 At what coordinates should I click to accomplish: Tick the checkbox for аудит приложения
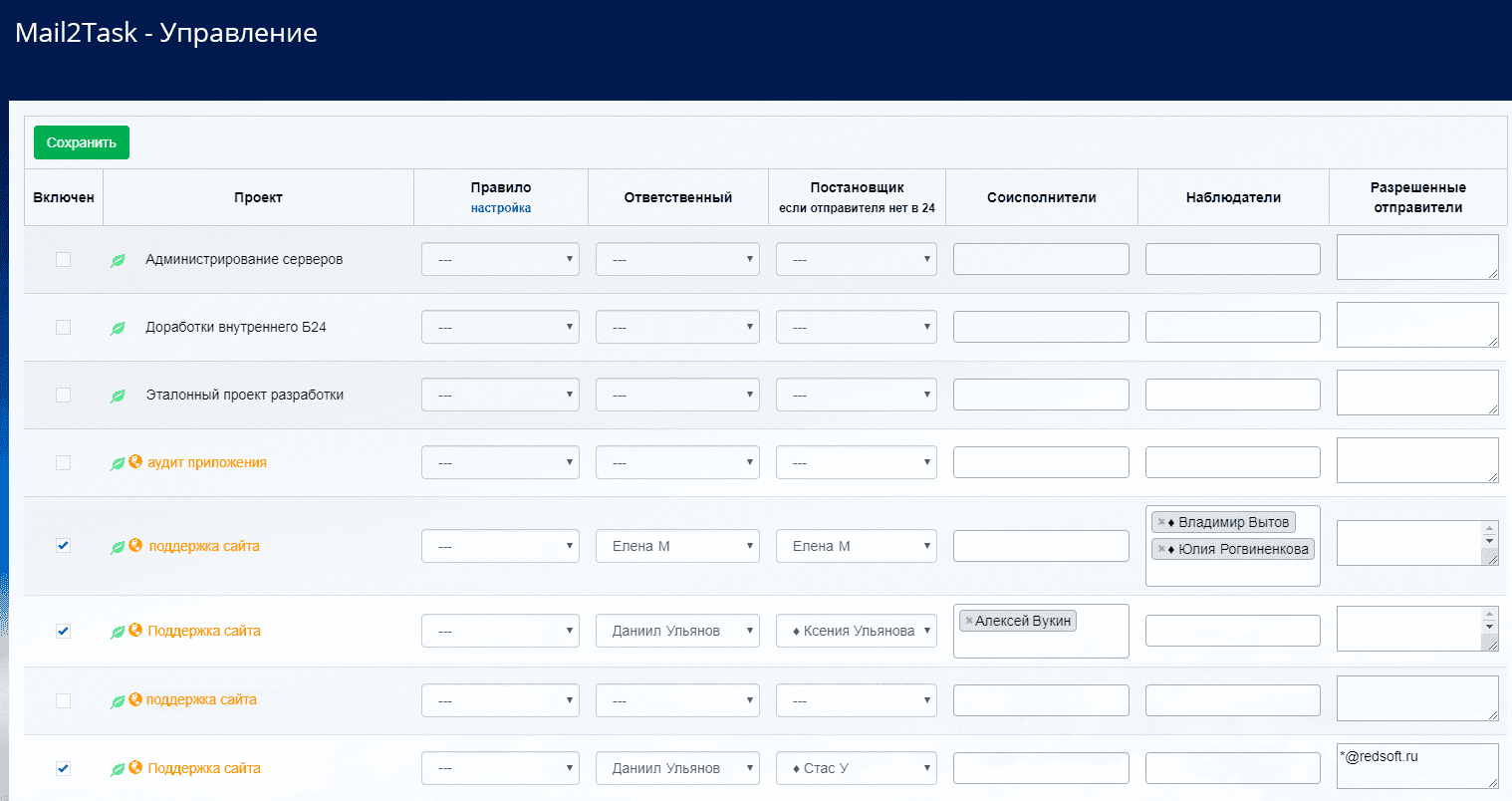pos(64,462)
